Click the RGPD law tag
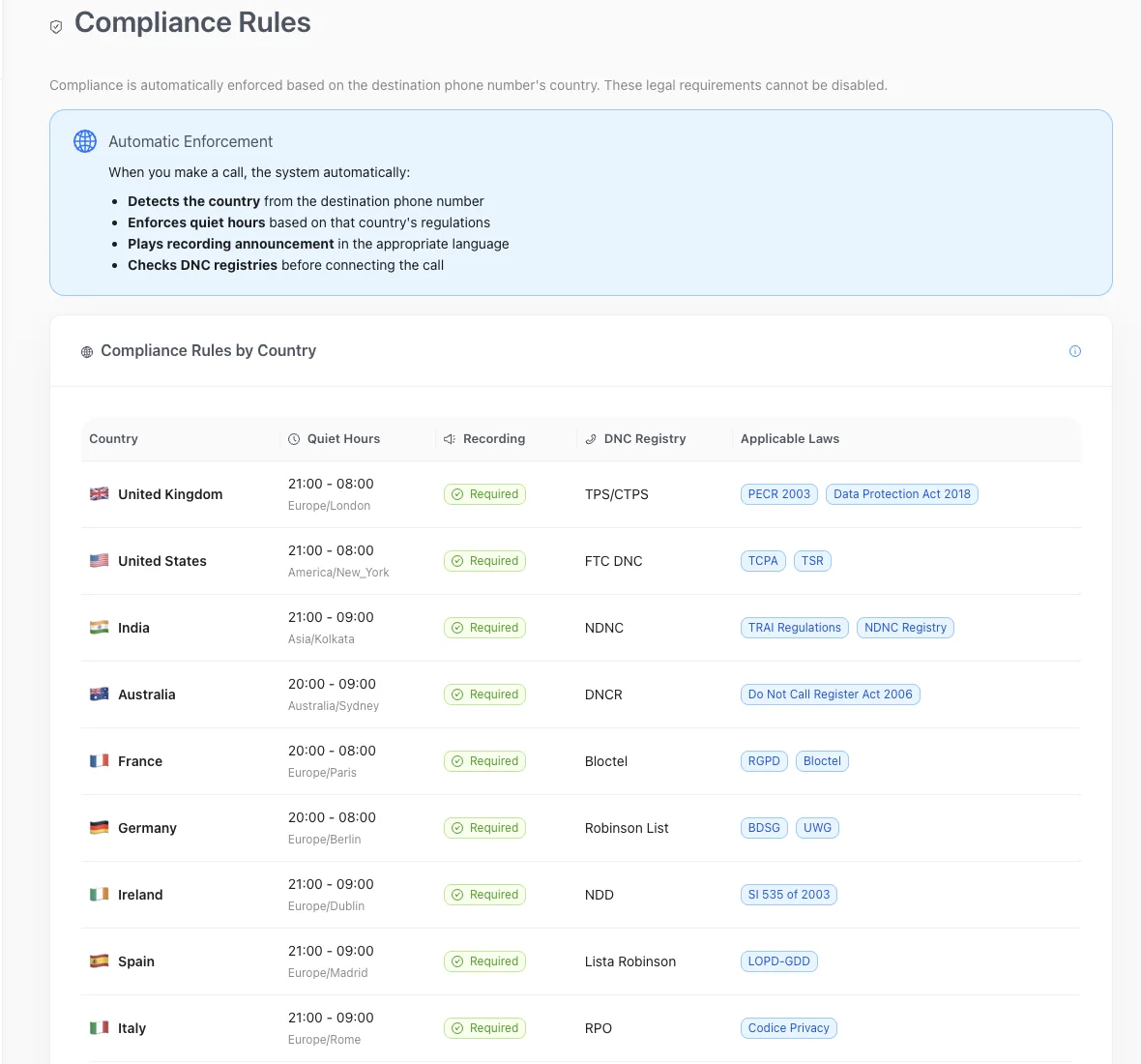 (764, 761)
